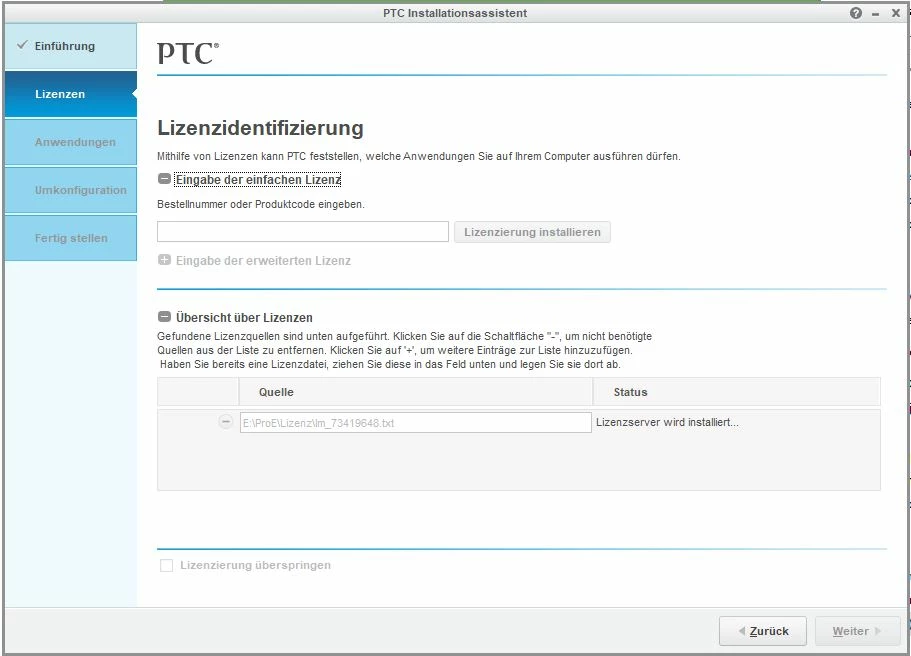
Task: Click the status text Lizenzserver wird installiert
Action: pos(667,422)
